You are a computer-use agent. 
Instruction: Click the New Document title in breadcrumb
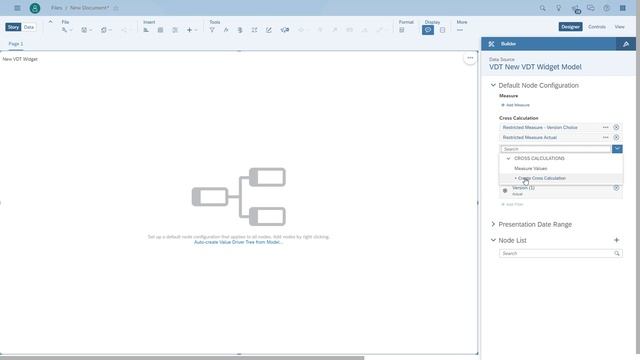[89, 8]
